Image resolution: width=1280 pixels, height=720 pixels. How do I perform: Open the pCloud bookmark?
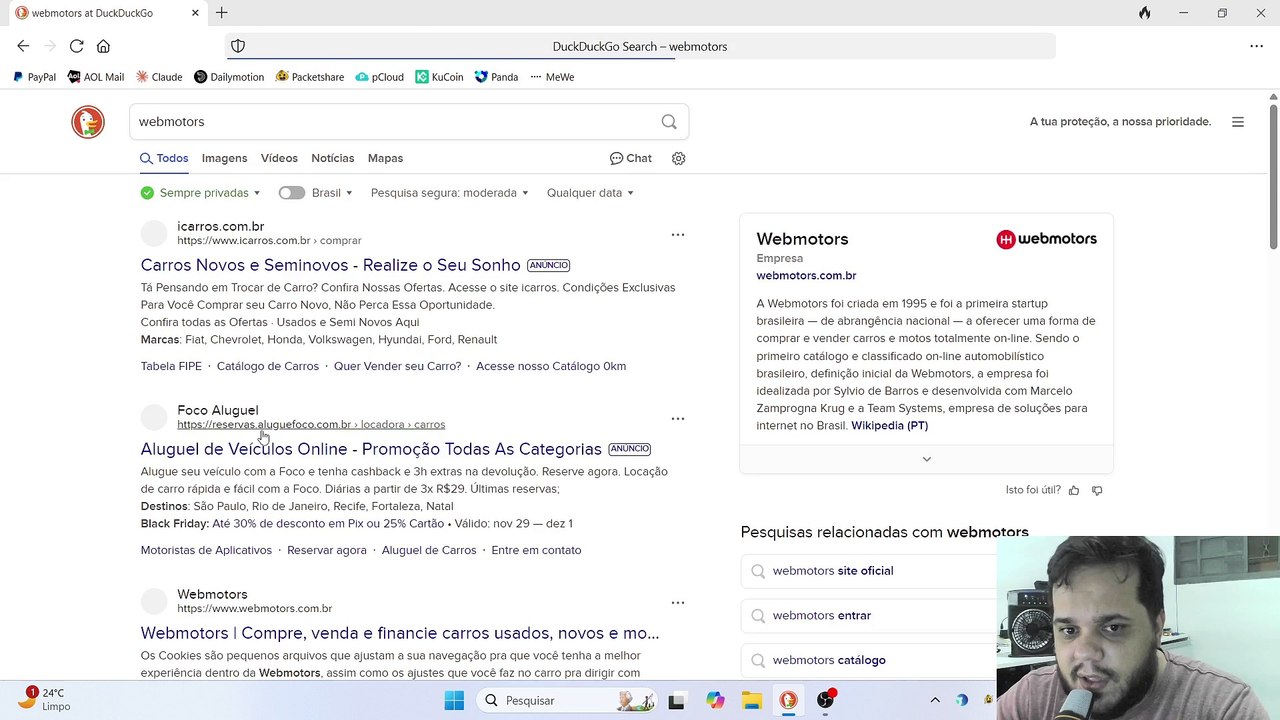[x=380, y=77]
